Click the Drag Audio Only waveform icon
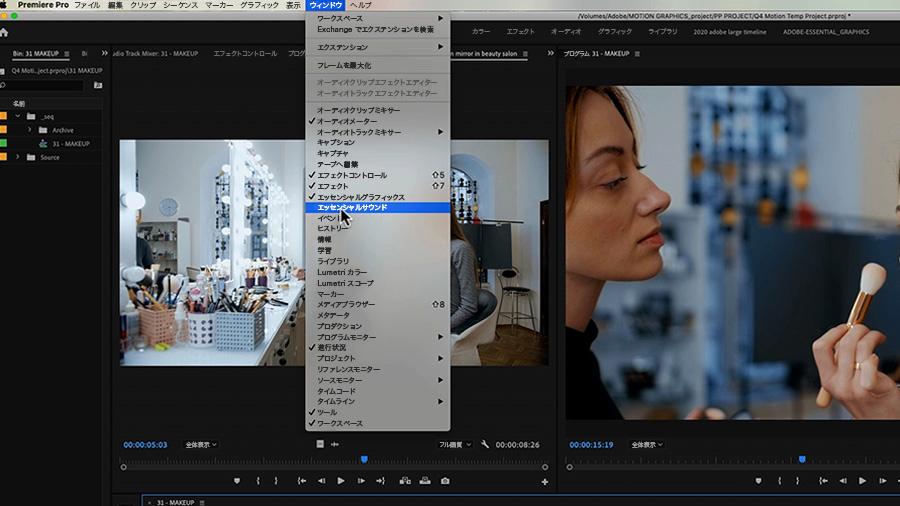Screen dimensions: 900x506 [335, 444]
